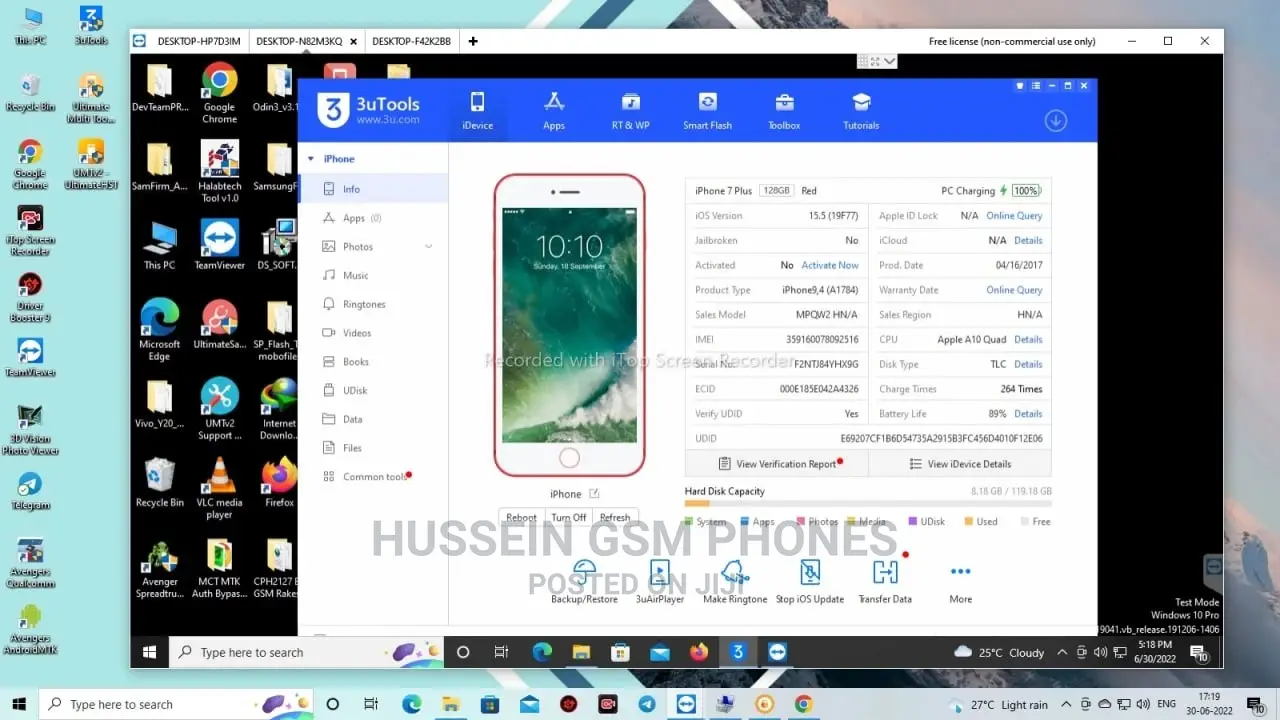Viewport: 1280px width, 720px height.
Task: Launch 3uAirPlayer tool
Action: [660, 581]
